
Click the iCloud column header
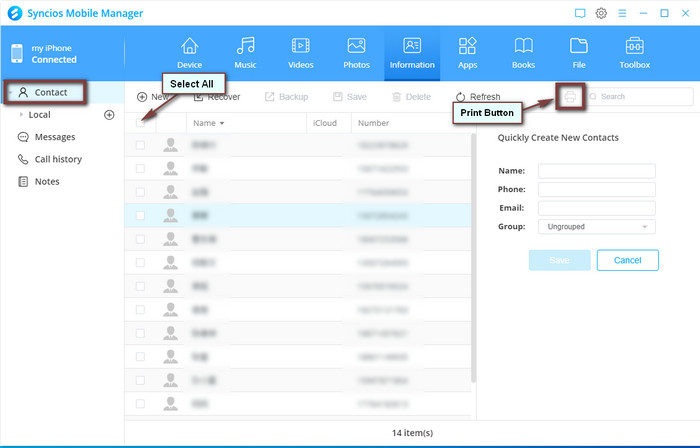pyautogui.click(x=325, y=123)
